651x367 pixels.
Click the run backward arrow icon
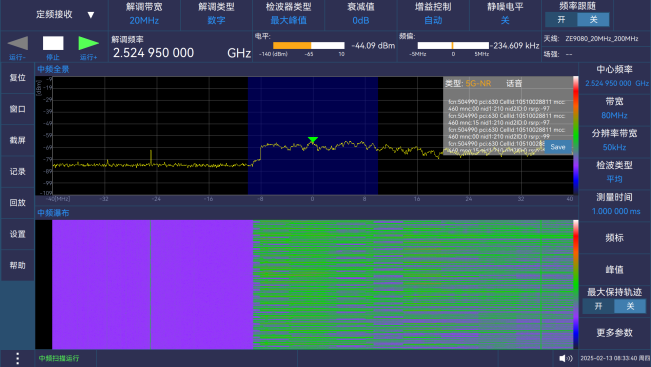[18, 43]
